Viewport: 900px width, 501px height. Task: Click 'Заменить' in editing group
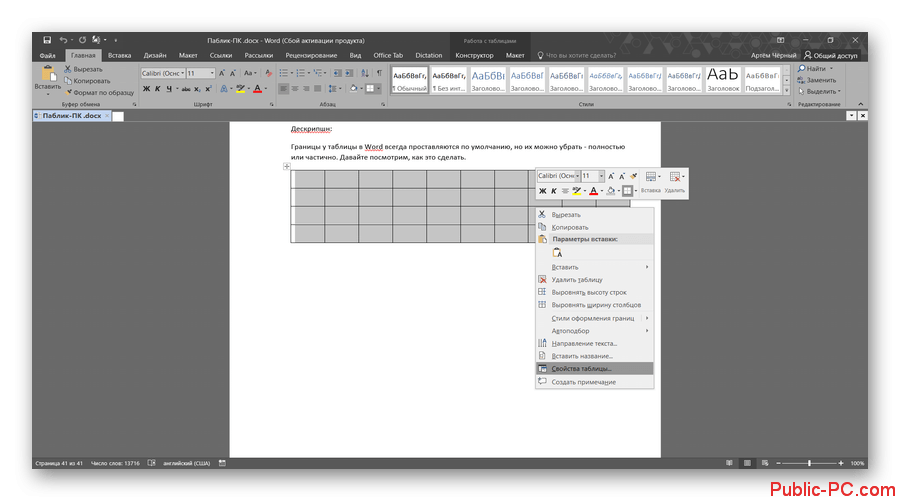coord(820,80)
